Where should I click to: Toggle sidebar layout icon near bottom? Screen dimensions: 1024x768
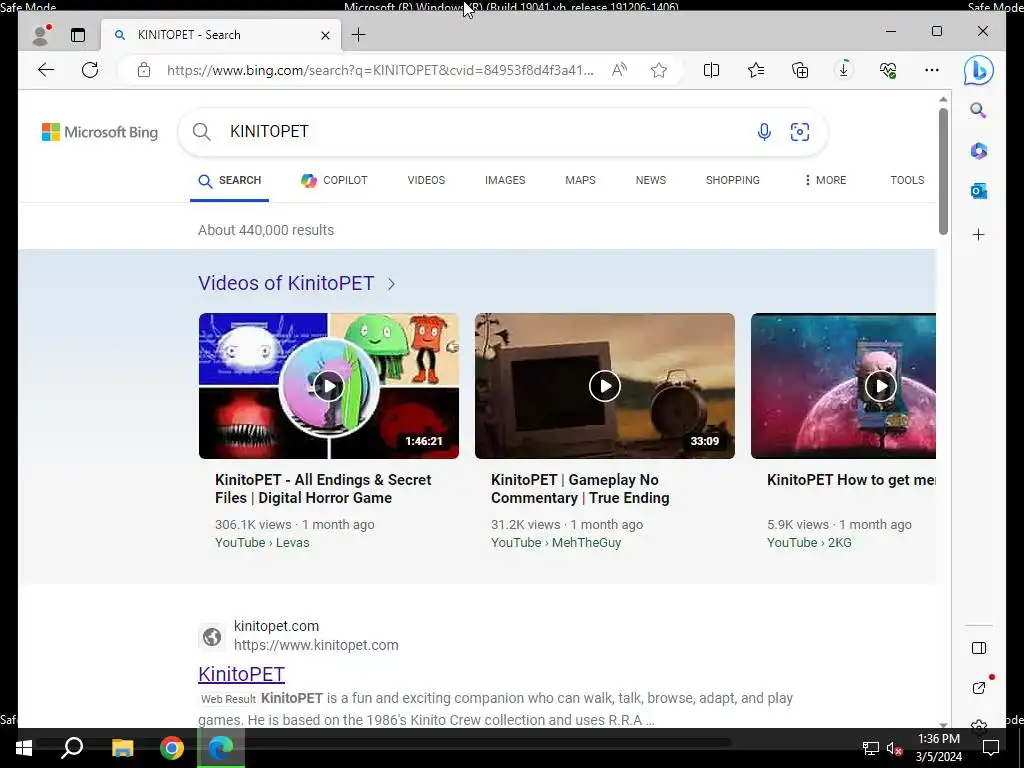[978, 648]
